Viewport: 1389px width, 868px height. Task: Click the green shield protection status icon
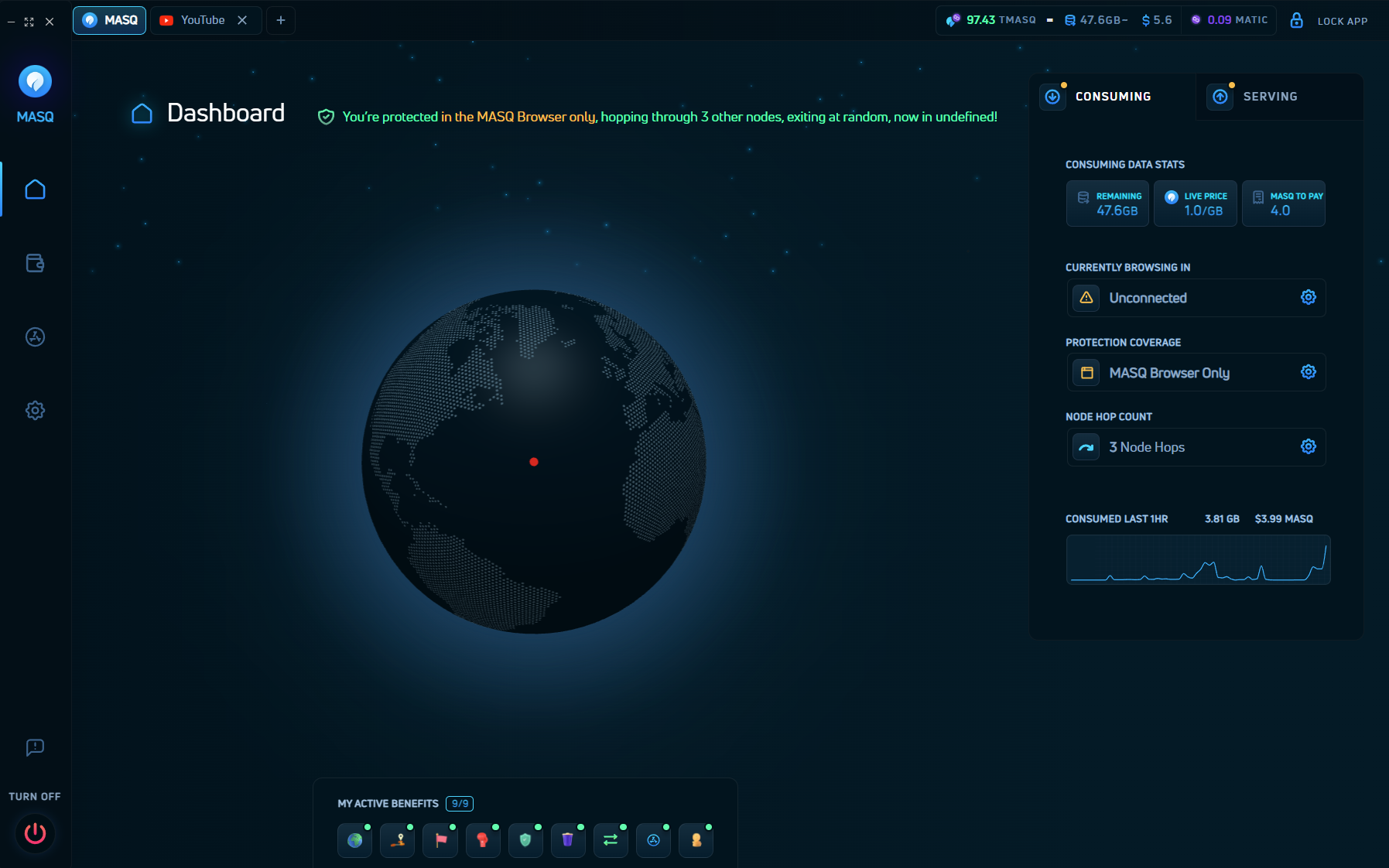[327, 117]
